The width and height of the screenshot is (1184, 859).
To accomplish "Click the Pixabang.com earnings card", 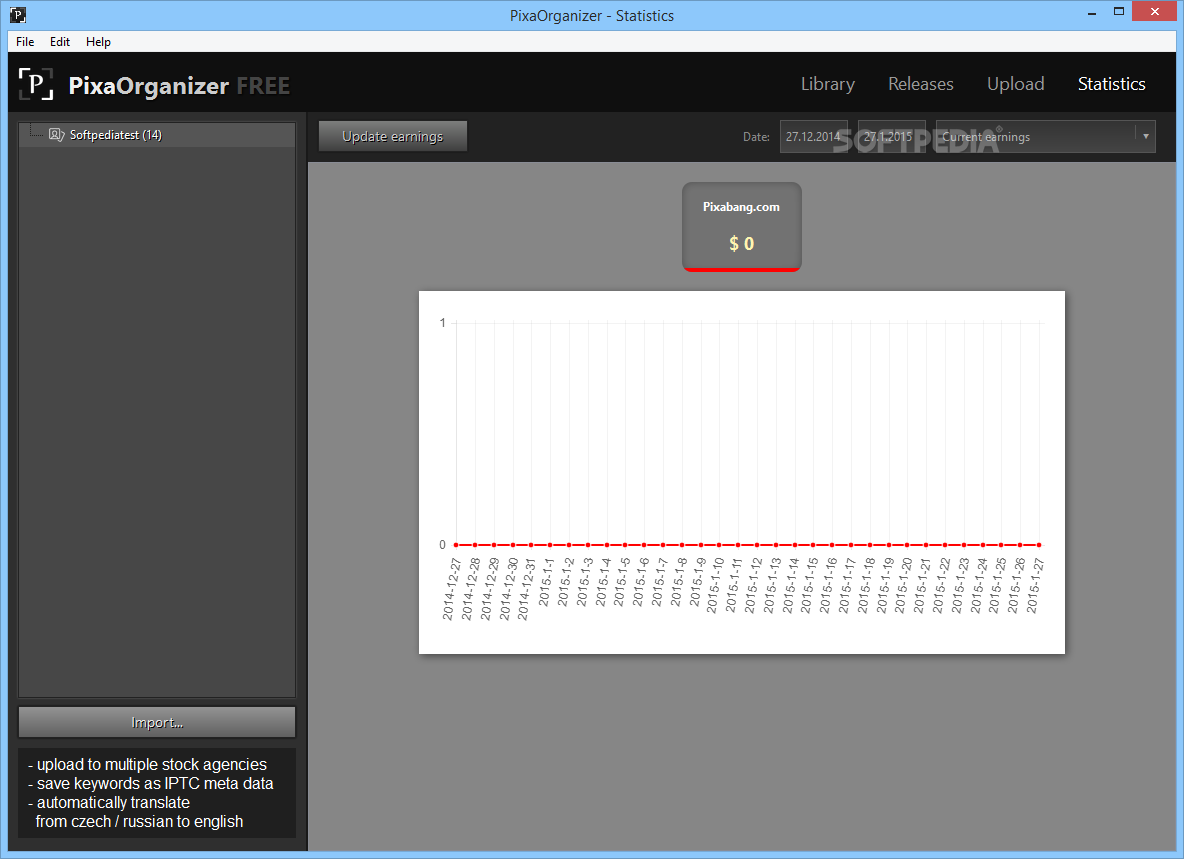I will tap(742, 226).
